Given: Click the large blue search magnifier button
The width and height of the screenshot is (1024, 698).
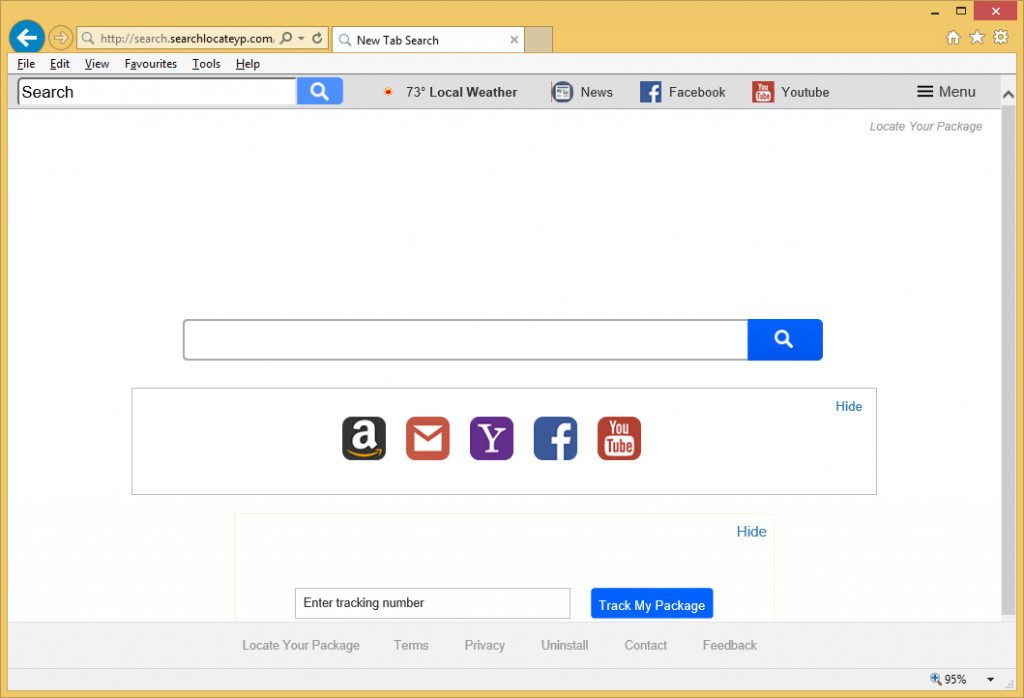Looking at the screenshot, I should tap(784, 340).
